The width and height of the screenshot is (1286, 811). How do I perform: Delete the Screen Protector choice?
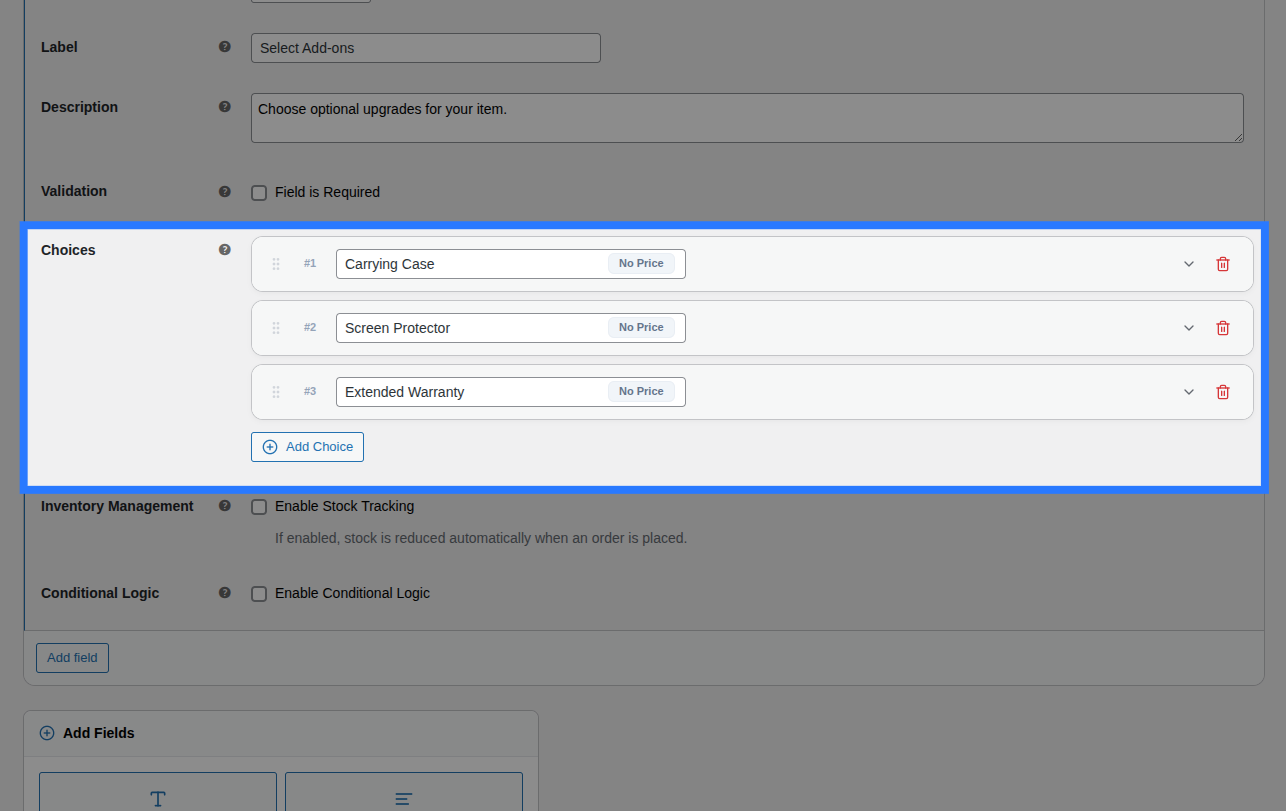(x=1222, y=328)
